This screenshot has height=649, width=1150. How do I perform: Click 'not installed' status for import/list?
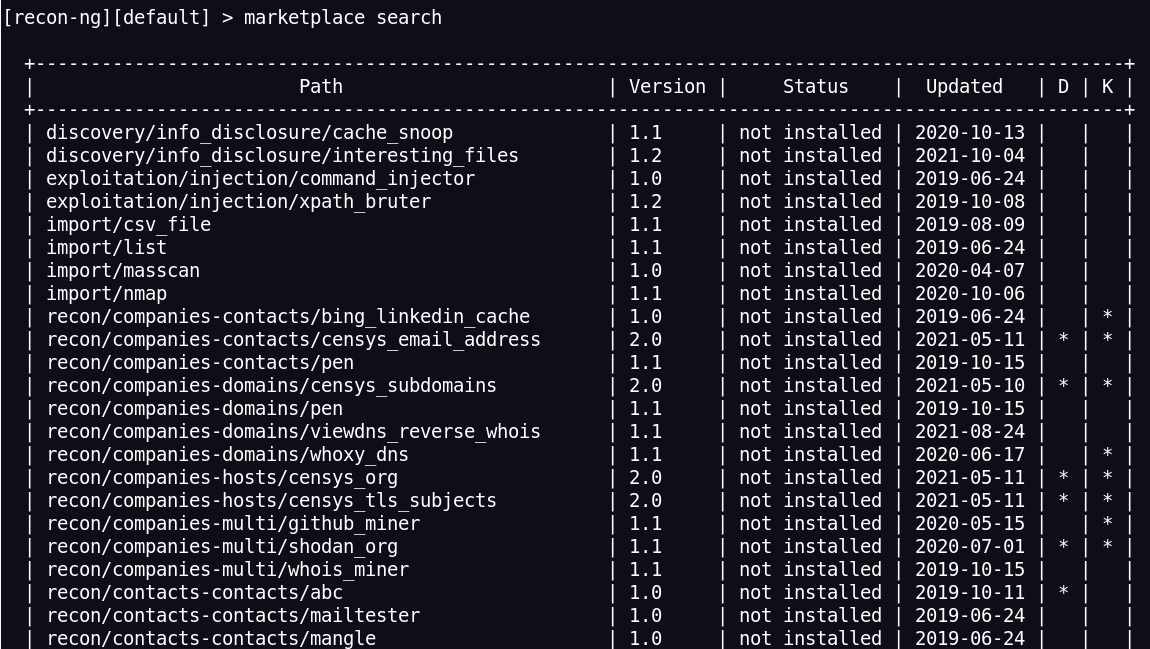pyautogui.click(x=810, y=247)
